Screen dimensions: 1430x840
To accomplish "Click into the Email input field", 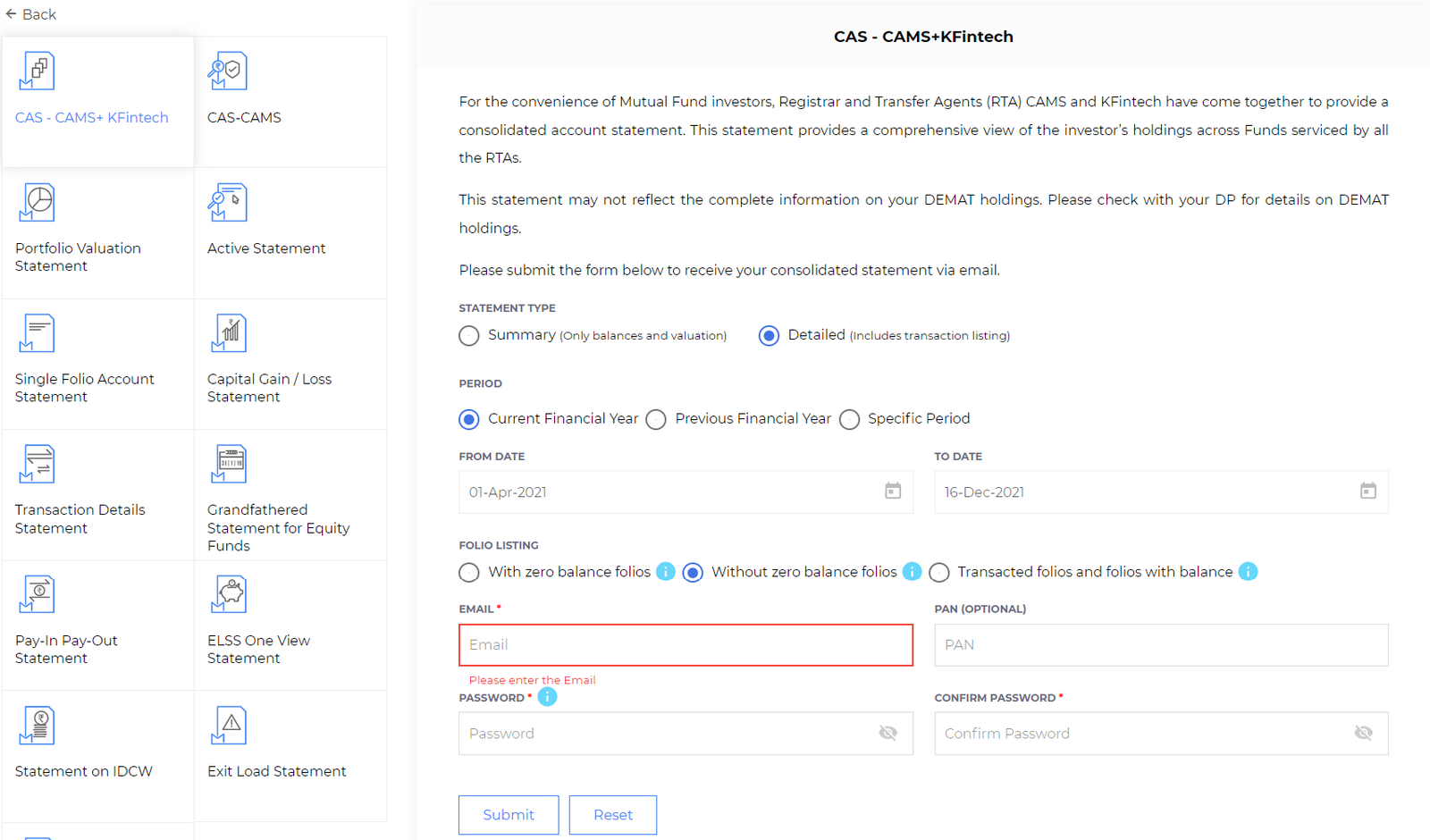I will coord(686,645).
